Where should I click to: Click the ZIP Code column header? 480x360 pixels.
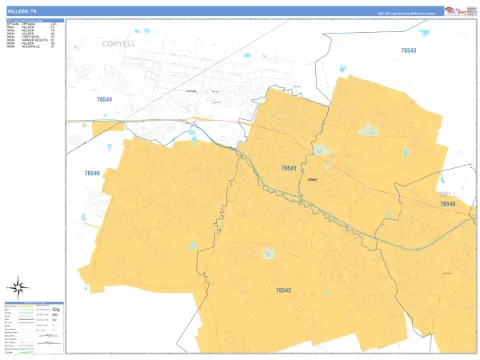[13, 24]
